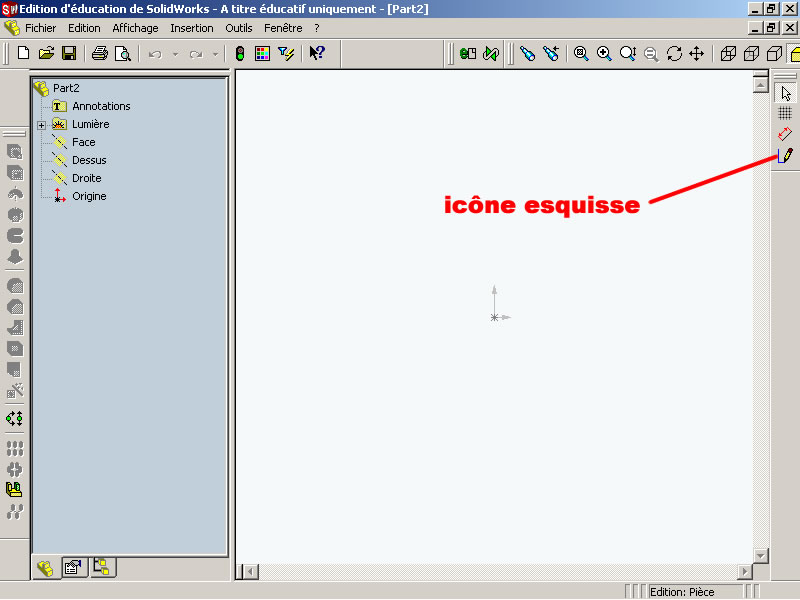Click the green Move/Size Features icon

coord(14,419)
